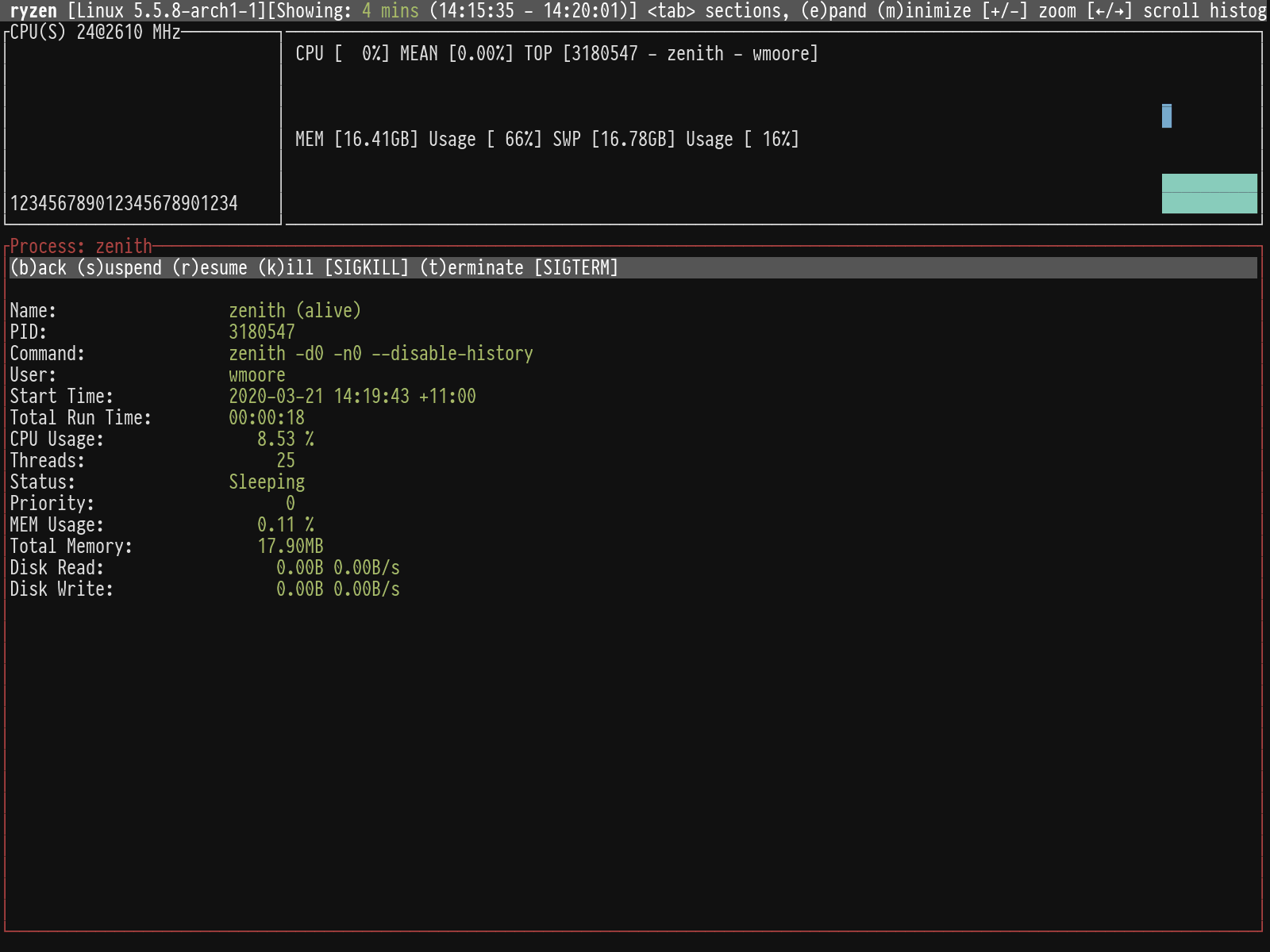Click the 'Start Time:' label
Viewport: 1270px width, 952px height.
click(62, 397)
